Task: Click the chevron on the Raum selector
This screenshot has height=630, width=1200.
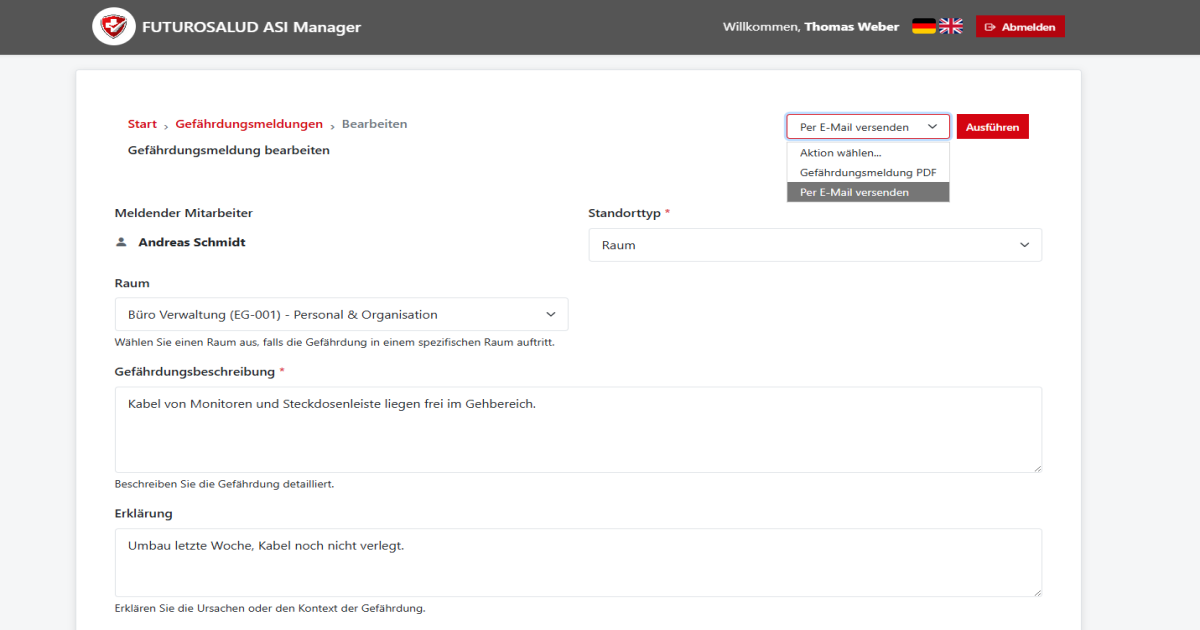Action: (x=550, y=313)
